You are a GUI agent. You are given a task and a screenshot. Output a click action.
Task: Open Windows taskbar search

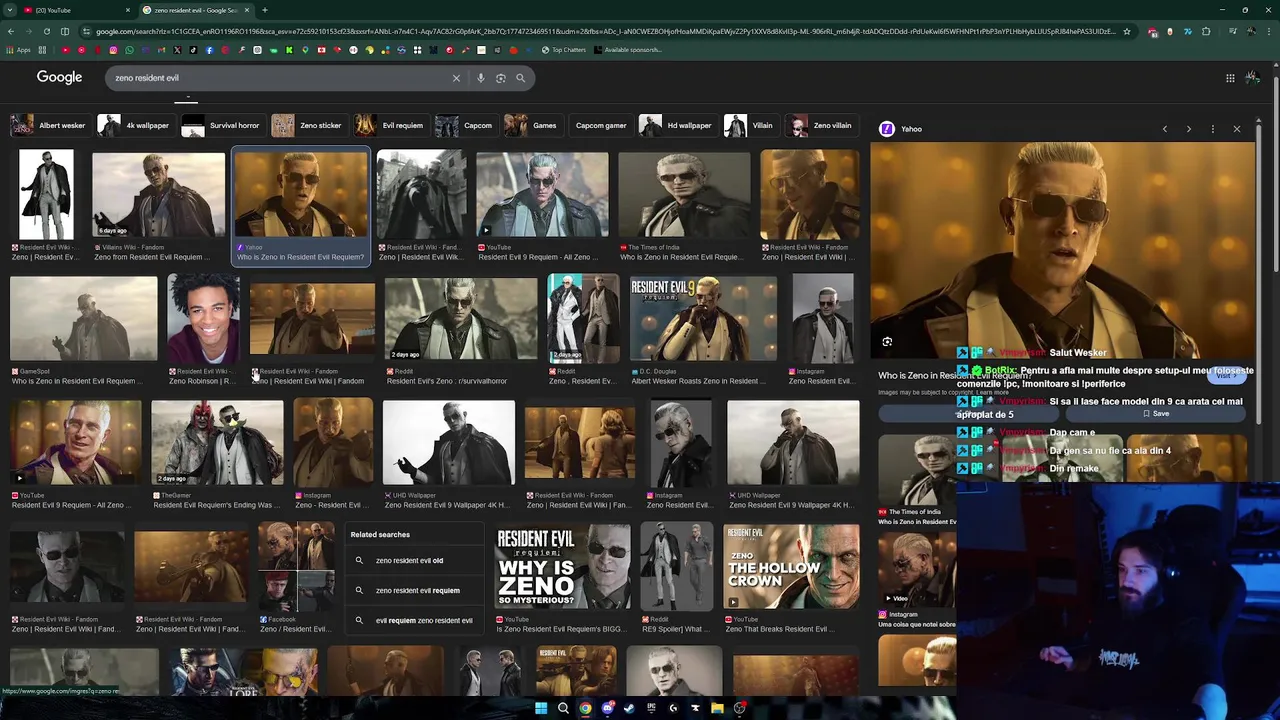(x=563, y=708)
